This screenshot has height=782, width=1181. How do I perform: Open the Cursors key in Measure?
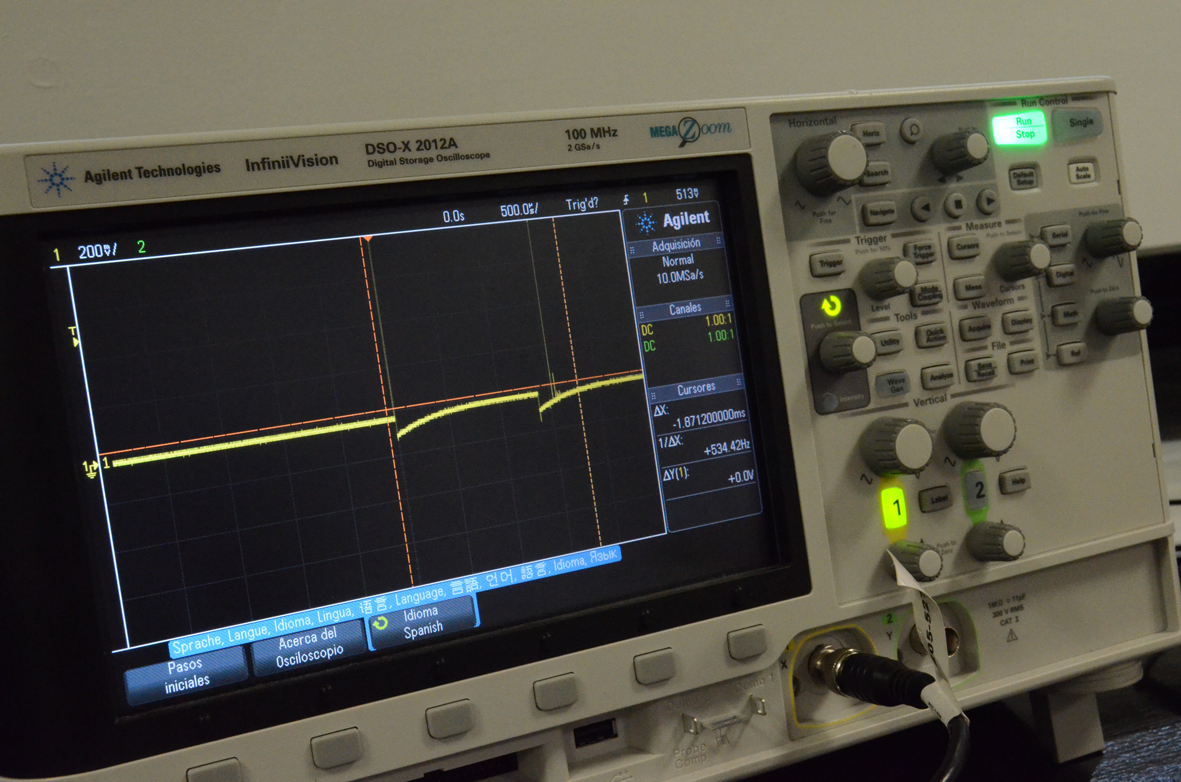point(966,246)
